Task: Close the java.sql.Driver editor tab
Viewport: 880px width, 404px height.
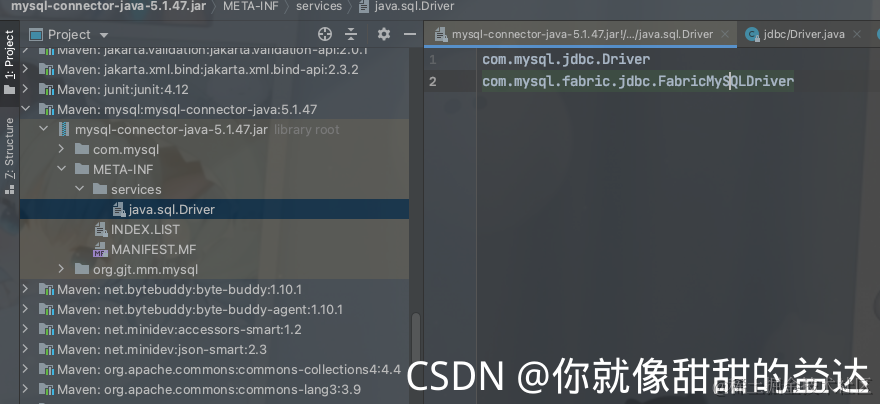Action: tap(725, 34)
